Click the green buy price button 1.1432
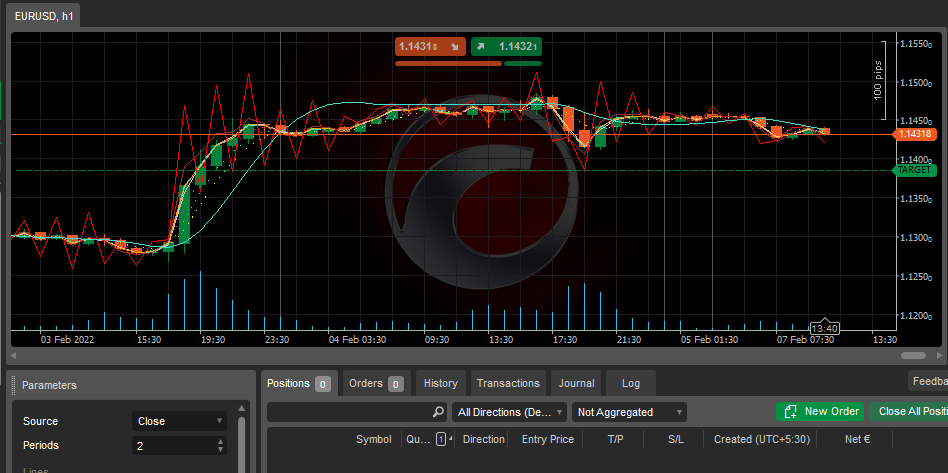Viewport: 948px width, 473px height. click(x=506, y=46)
